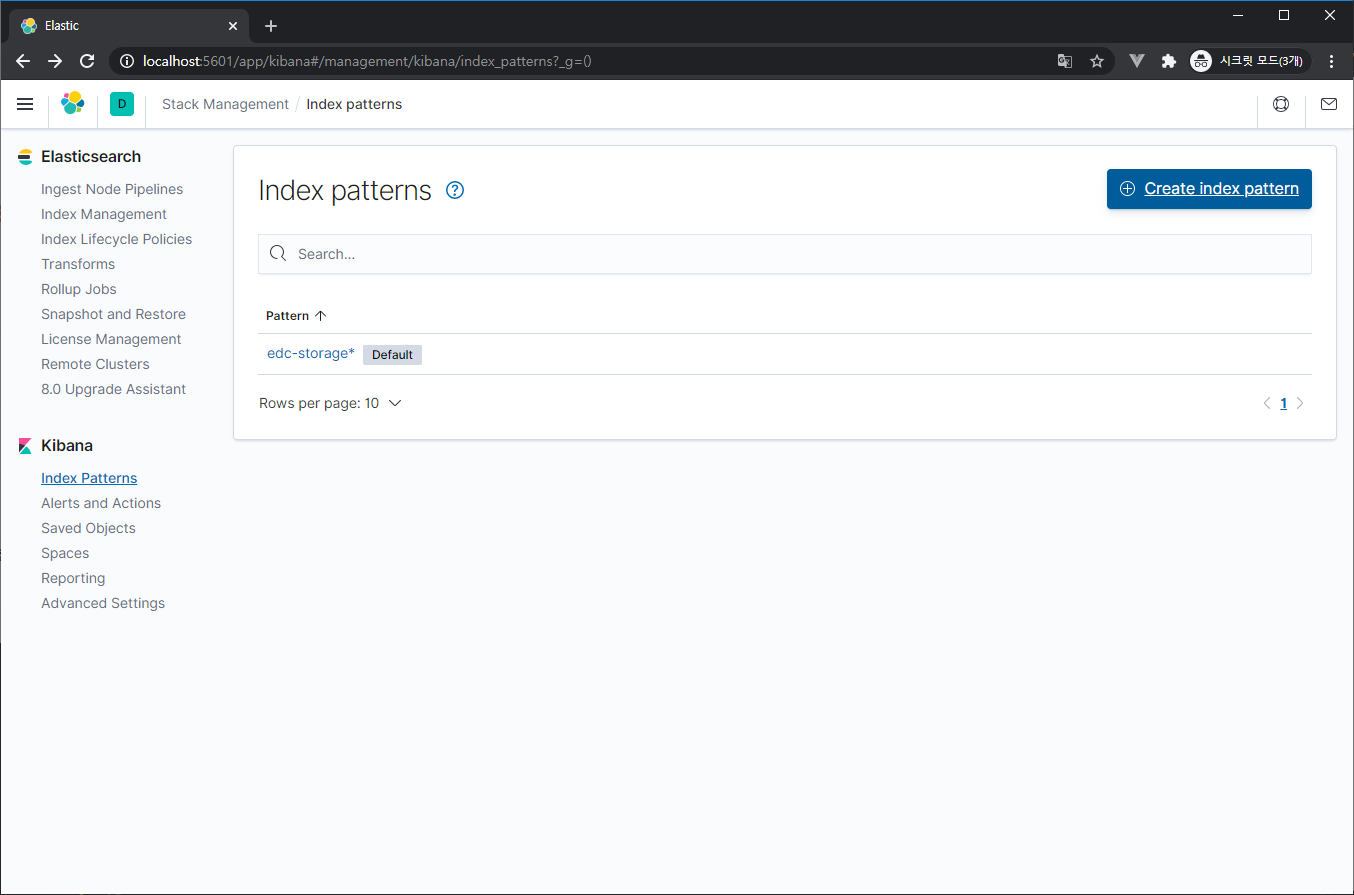Go back in browser history
Image resolution: width=1354 pixels, height=895 pixels.
(x=23, y=61)
